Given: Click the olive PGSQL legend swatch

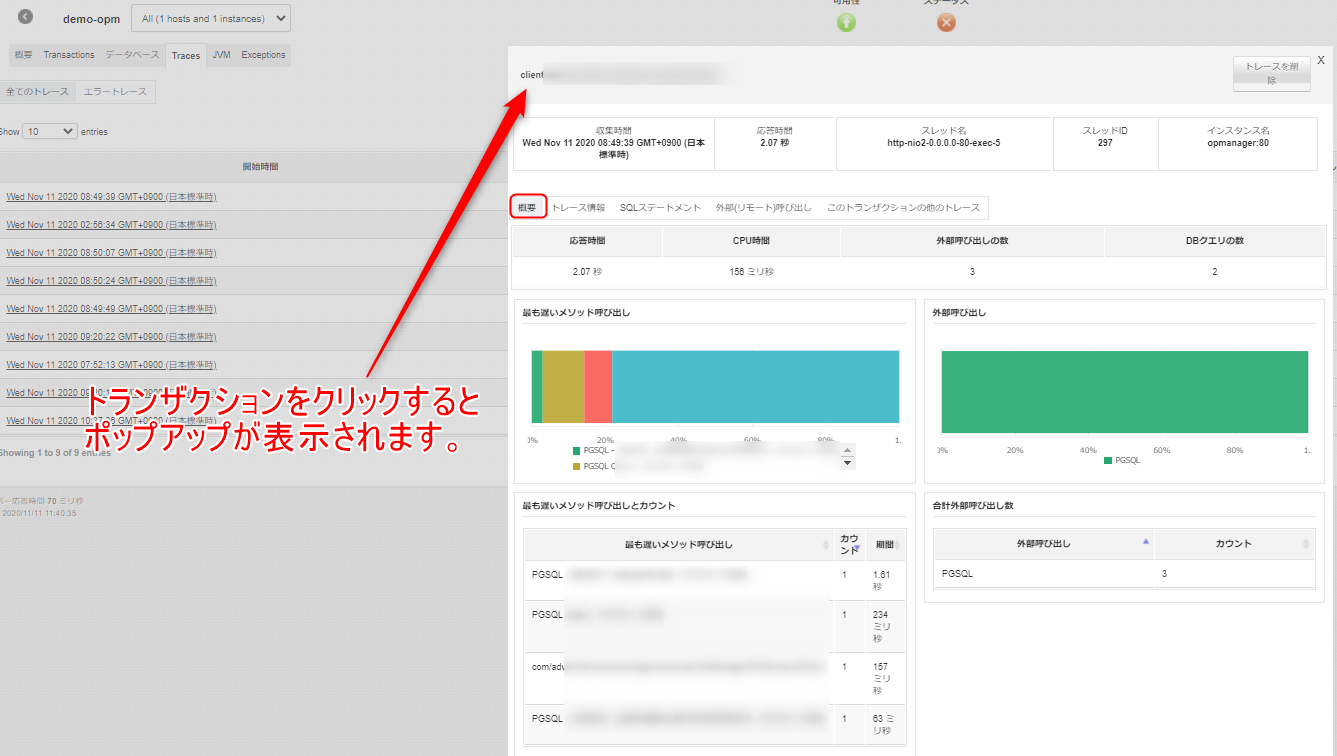Looking at the screenshot, I should [576, 466].
